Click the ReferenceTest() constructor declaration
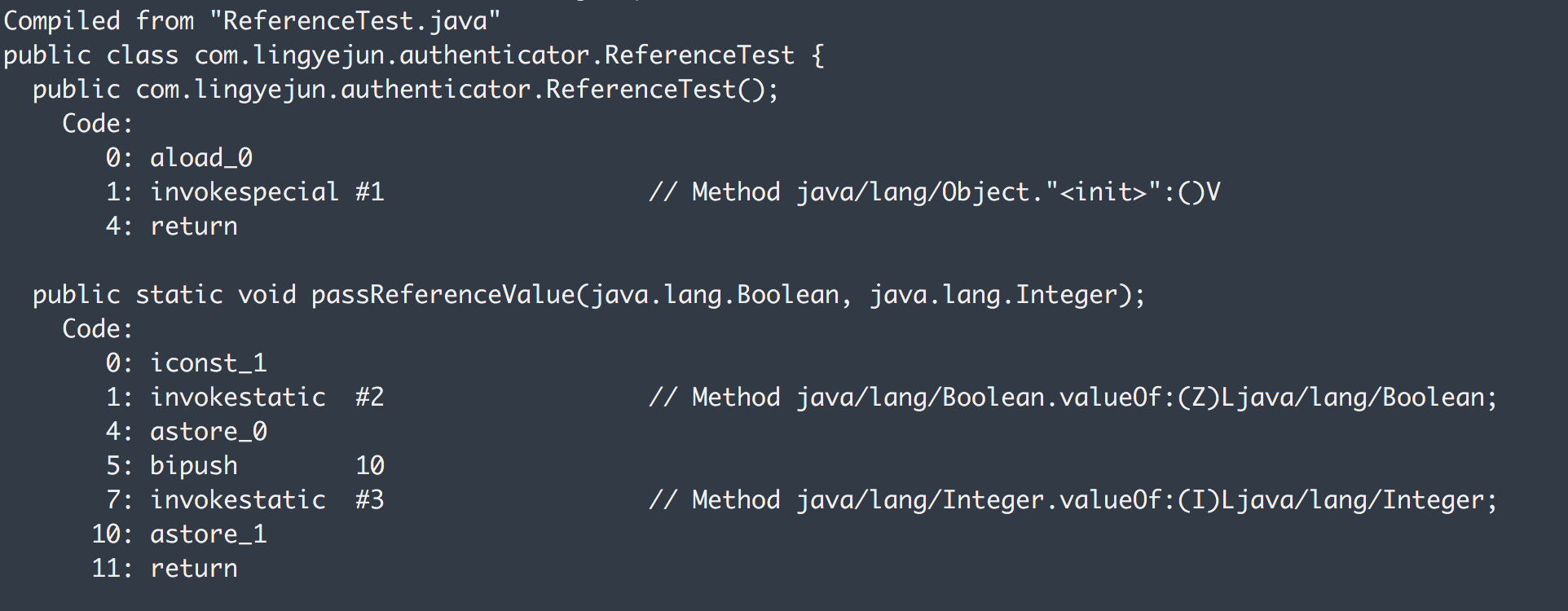 (456, 90)
